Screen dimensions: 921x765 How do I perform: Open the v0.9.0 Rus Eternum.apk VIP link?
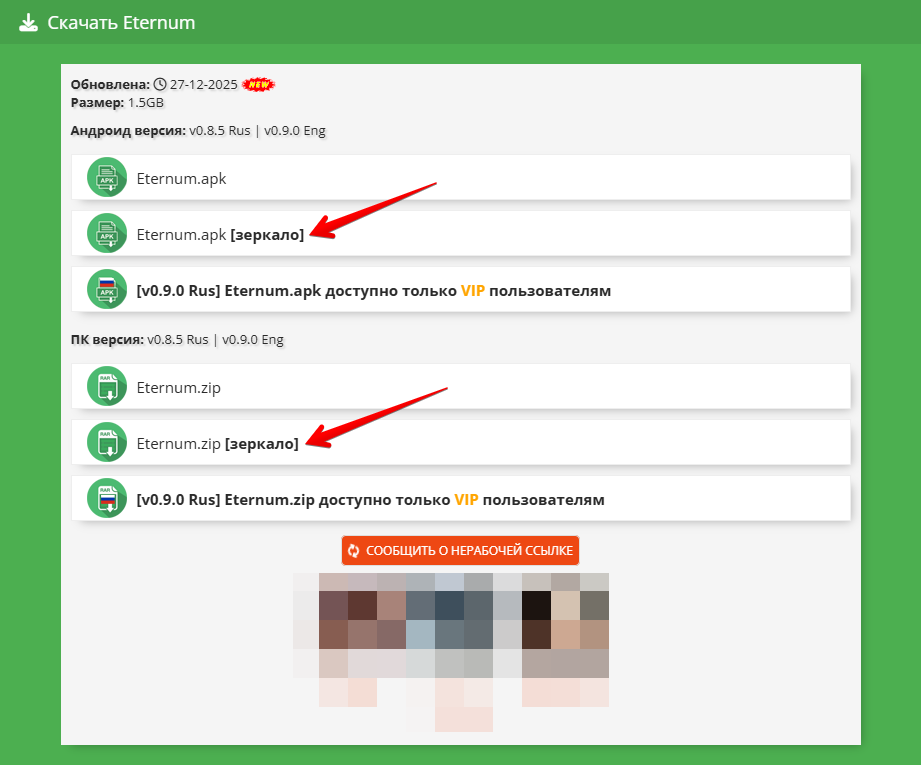coord(373,291)
